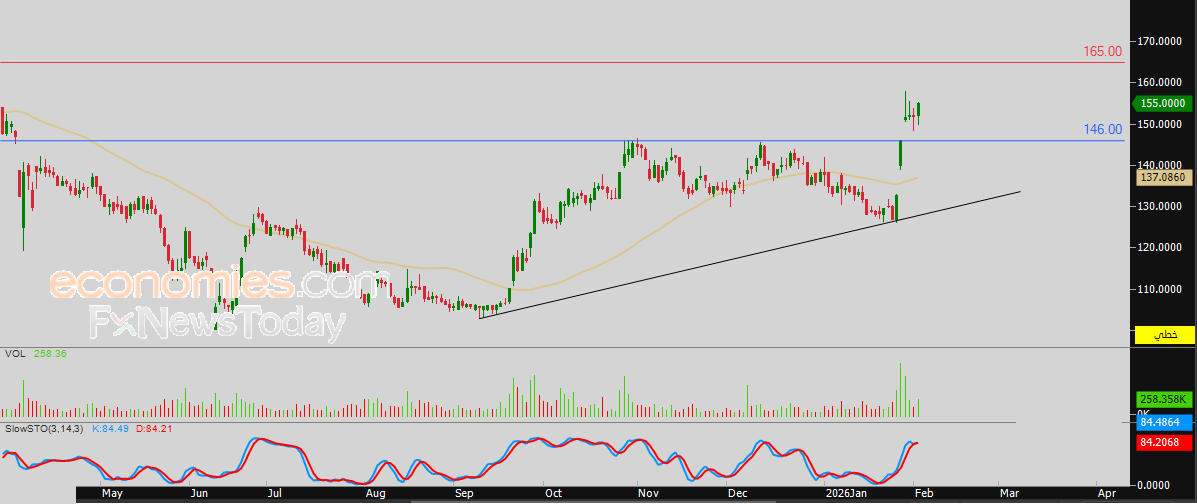1197x504 pixels.
Task: Click the 170.0000 price axis label
Action: pos(1161,40)
